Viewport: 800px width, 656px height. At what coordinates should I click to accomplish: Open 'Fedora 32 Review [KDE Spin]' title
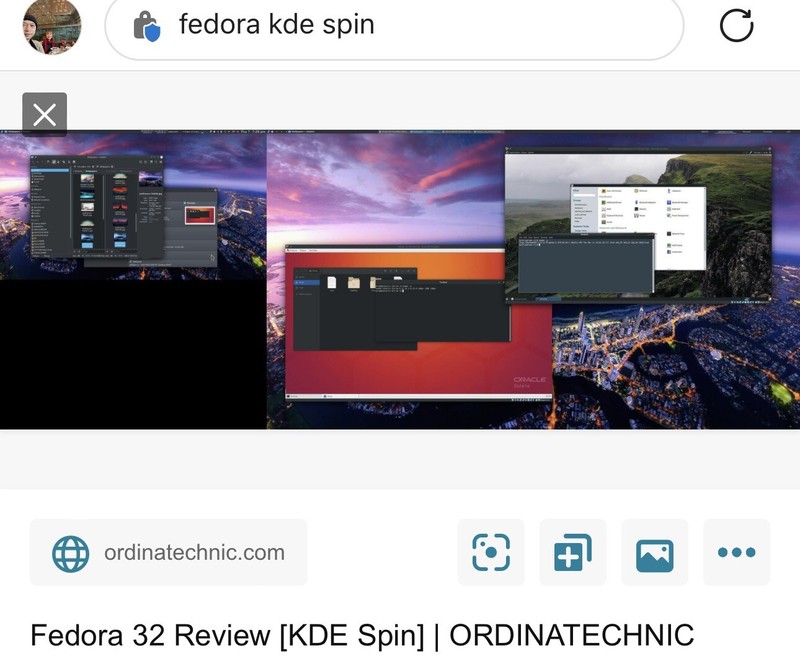point(362,635)
